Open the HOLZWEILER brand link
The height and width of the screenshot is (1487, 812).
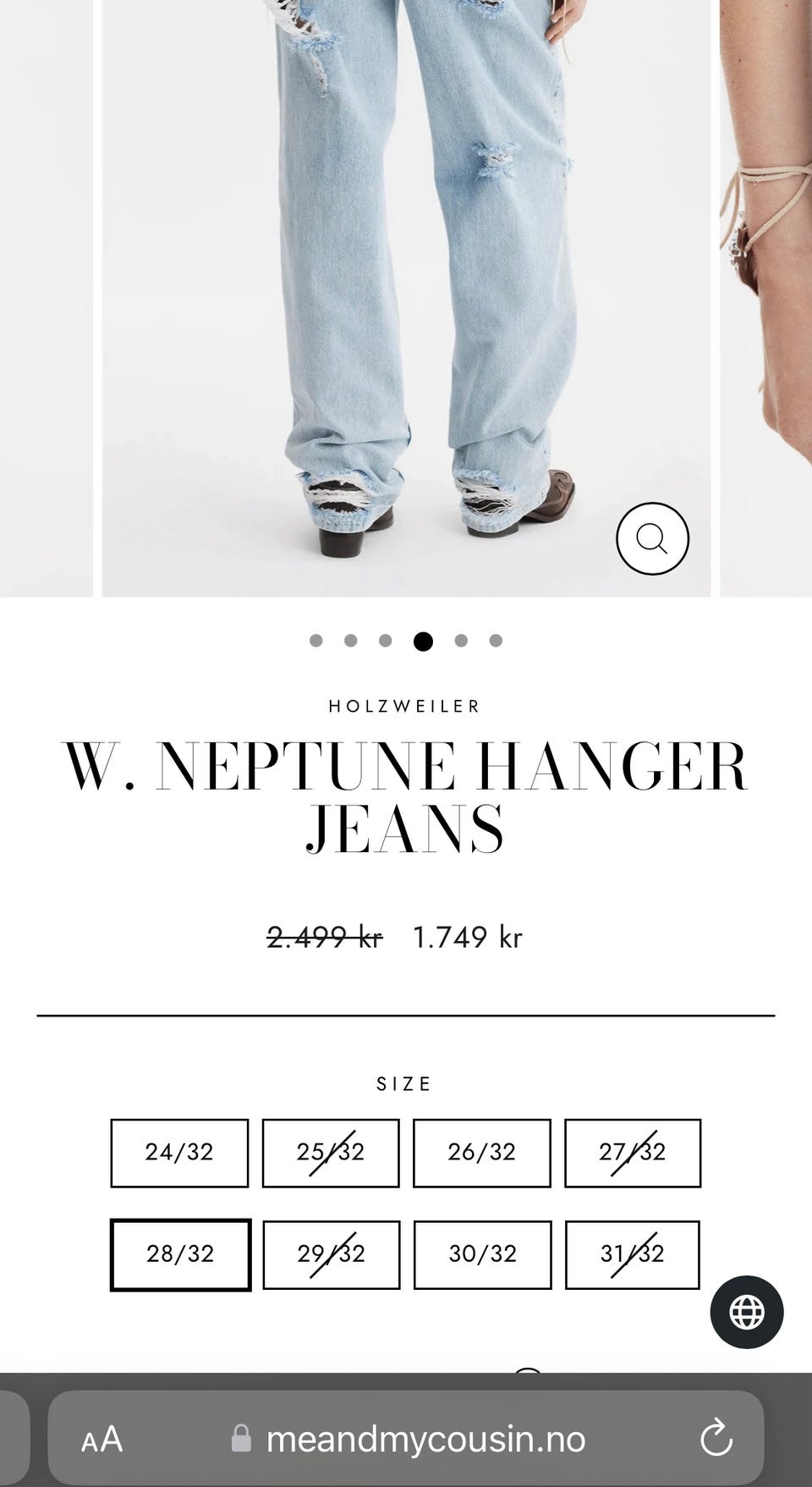404,706
